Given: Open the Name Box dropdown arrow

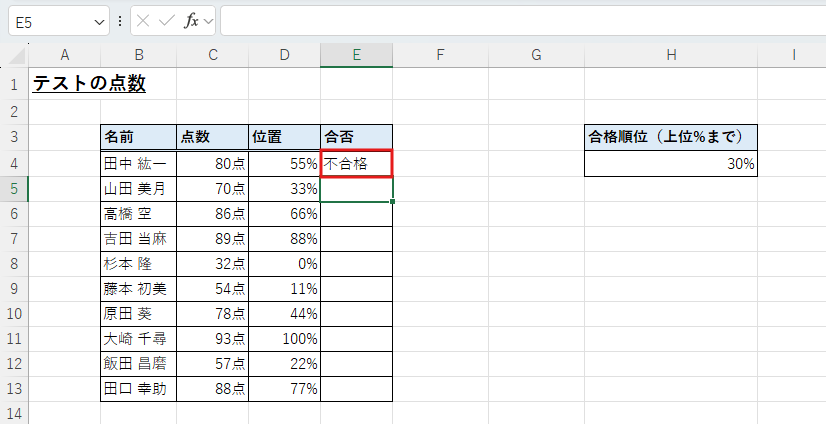Looking at the screenshot, I should [x=98, y=21].
